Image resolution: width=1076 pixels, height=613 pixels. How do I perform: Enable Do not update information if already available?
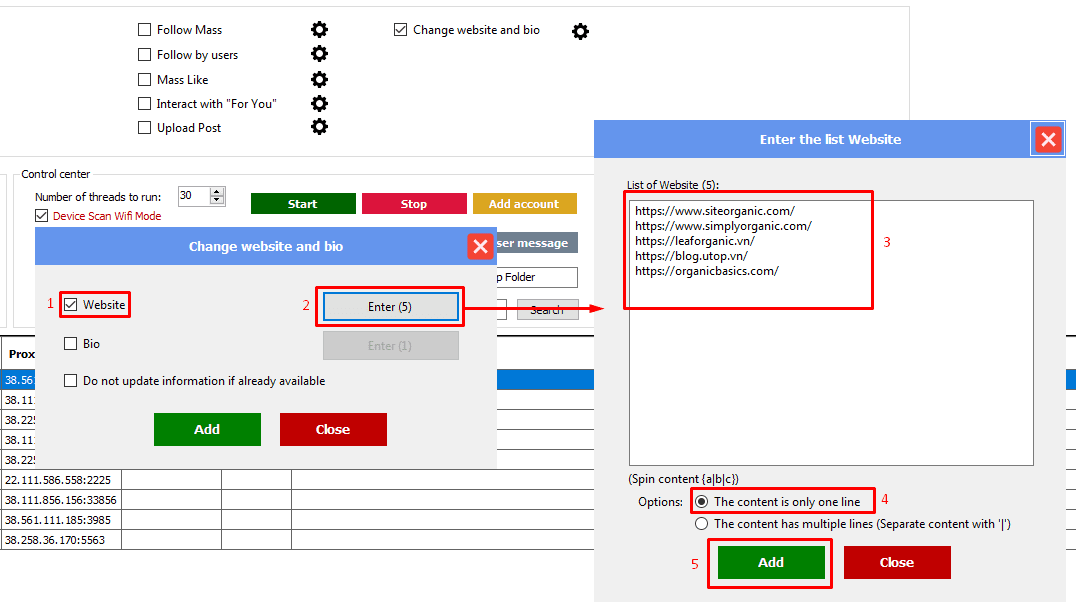tap(71, 381)
